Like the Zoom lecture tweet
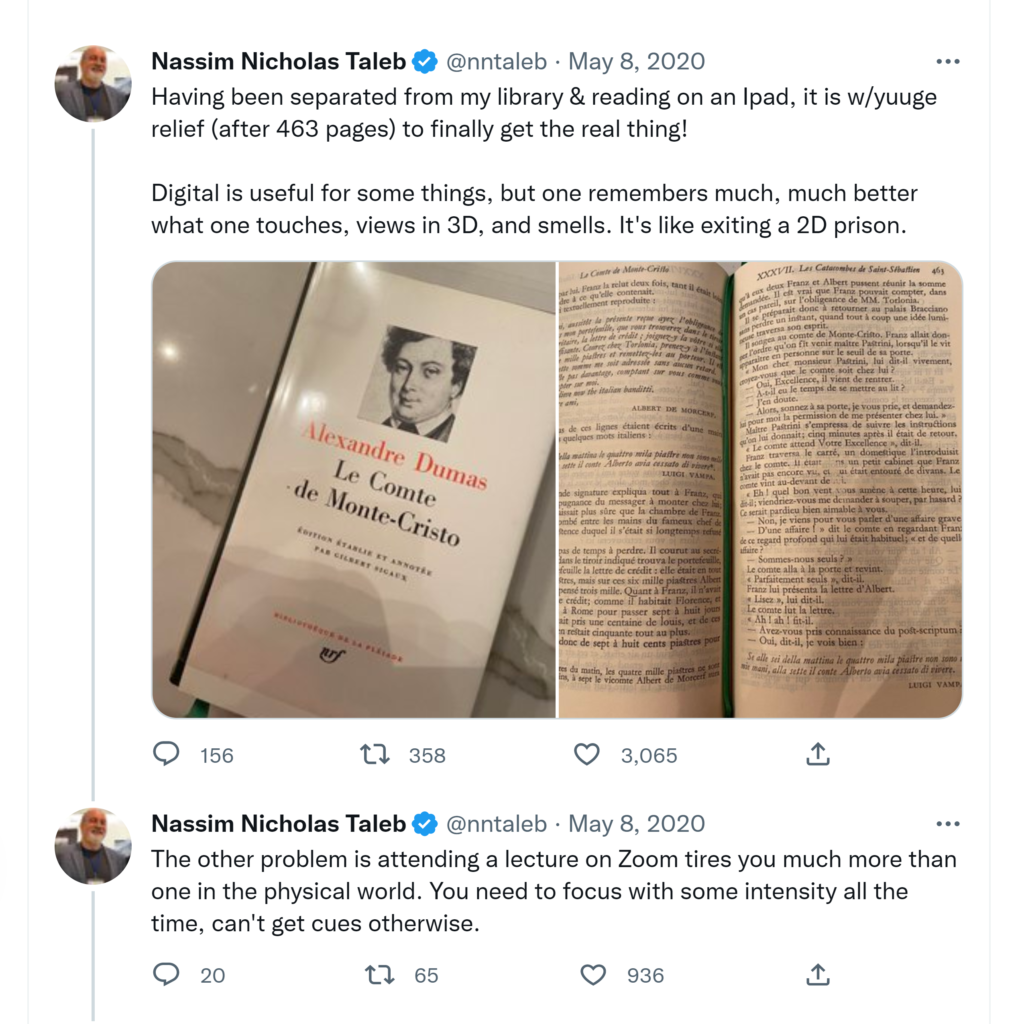The width and height of the screenshot is (1016, 1024). pyautogui.click(x=594, y=974)
